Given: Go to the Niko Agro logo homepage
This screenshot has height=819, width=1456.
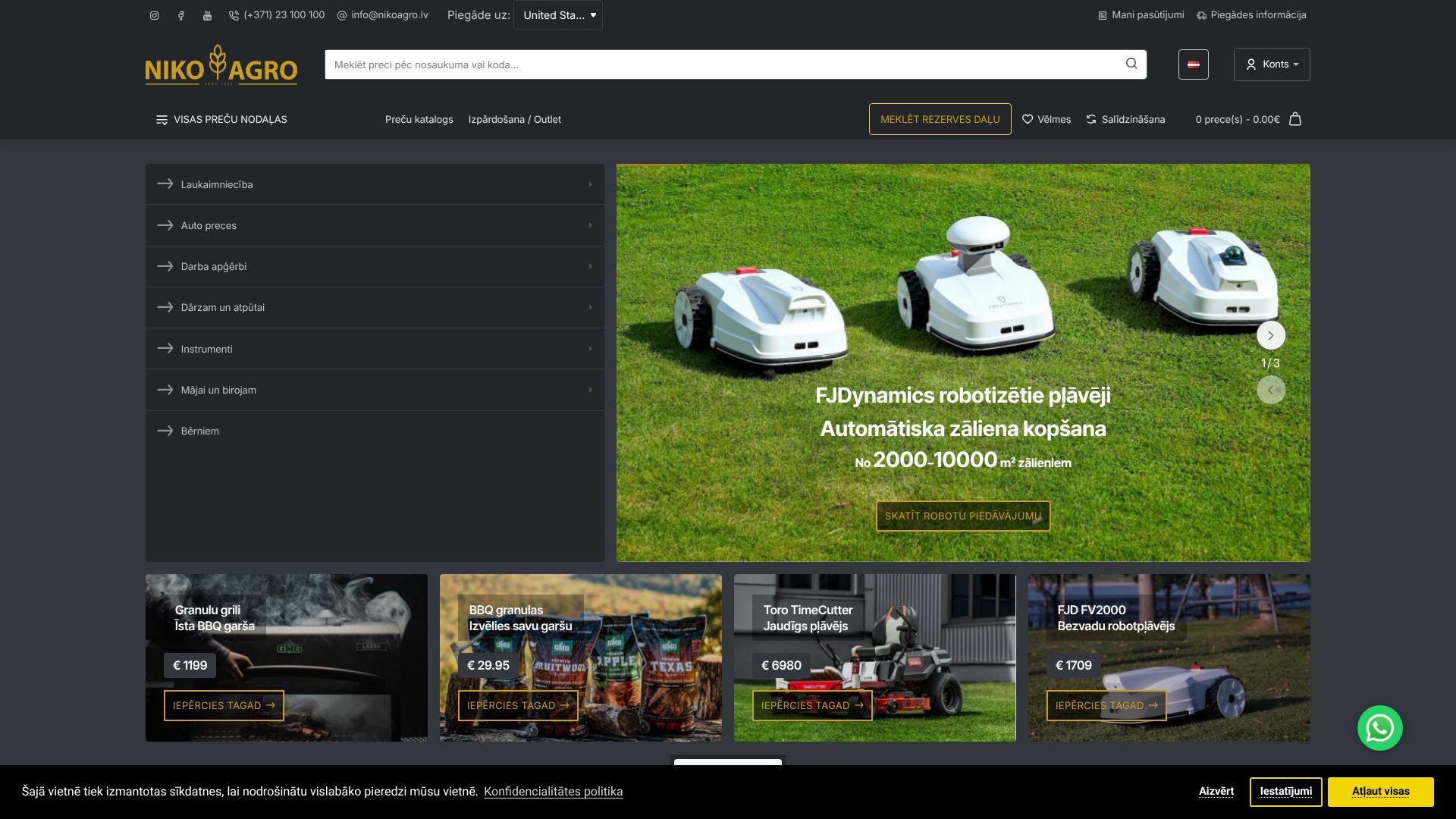Looking at the screenshot, I should (221, 64).
